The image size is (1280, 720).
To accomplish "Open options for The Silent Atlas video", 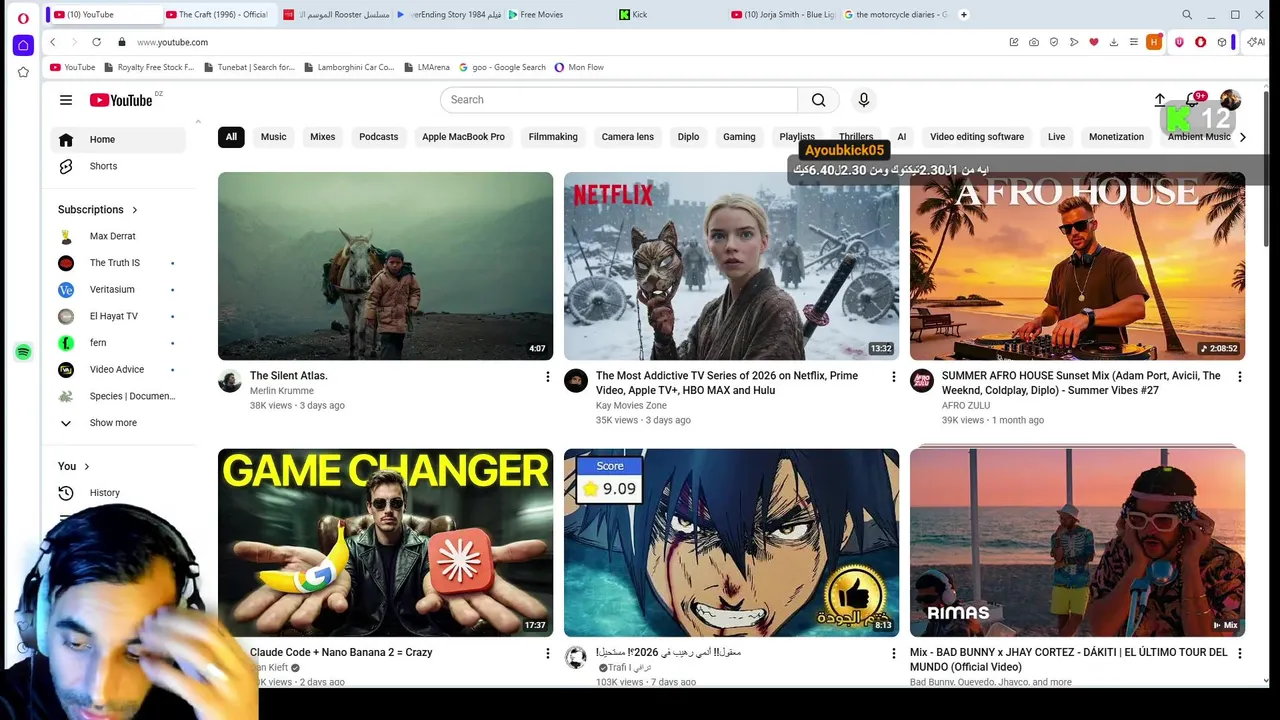I will (x=547, y=377).
